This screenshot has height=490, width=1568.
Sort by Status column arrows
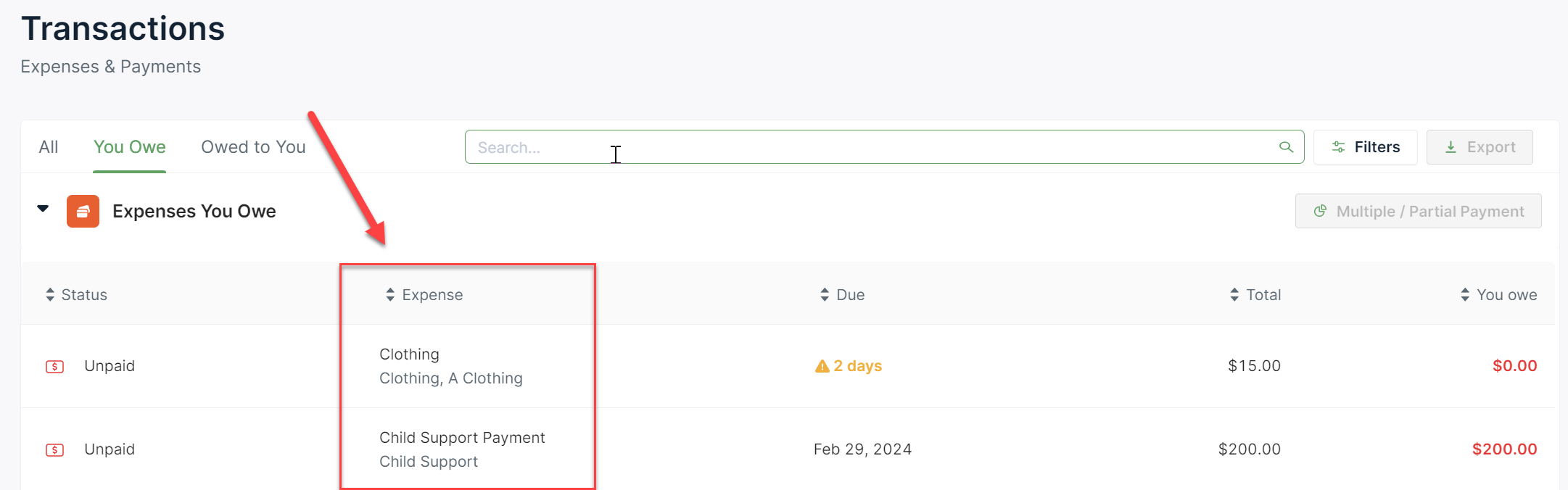point(50,295)
